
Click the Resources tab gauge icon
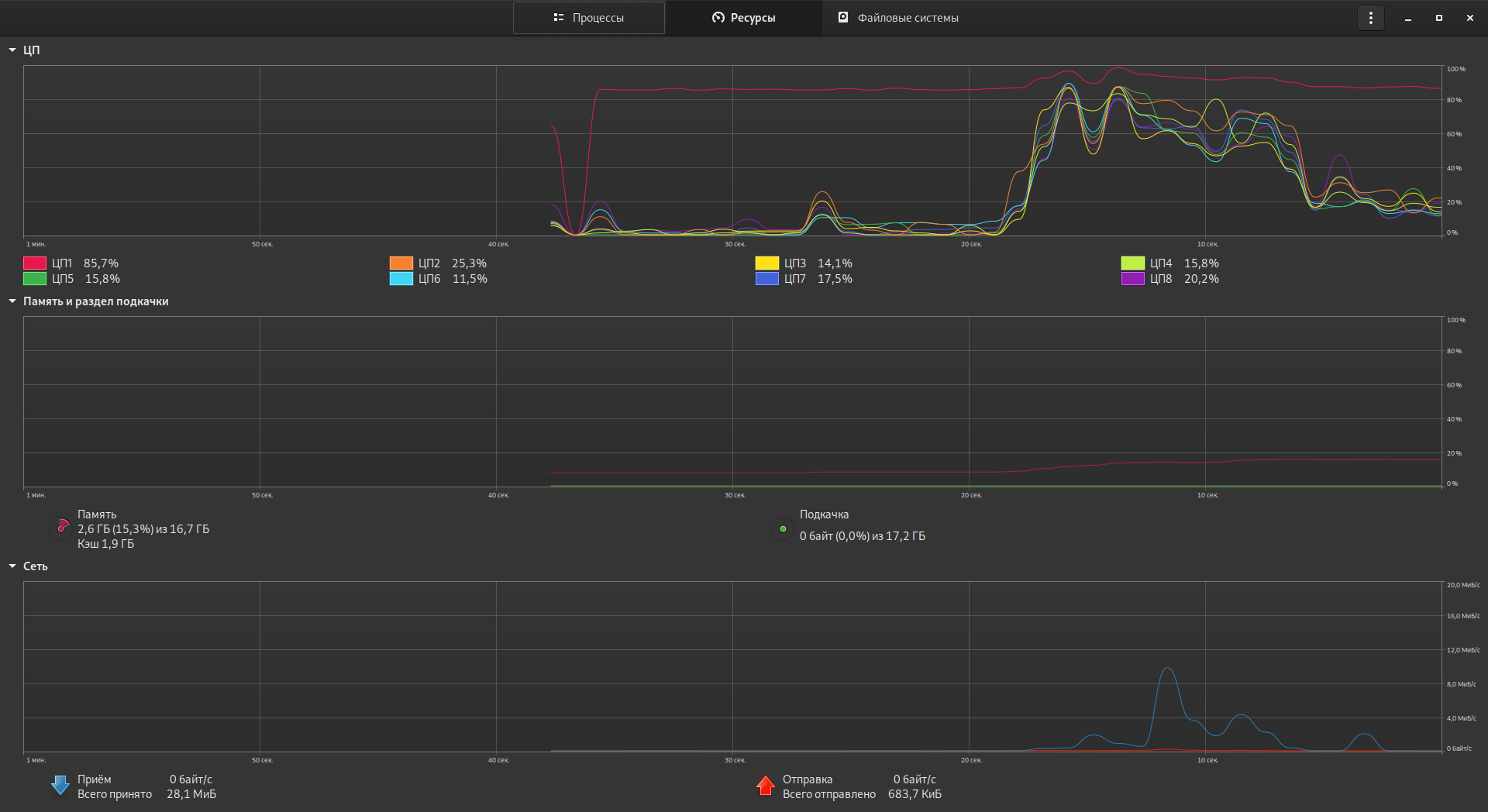pyautogui.click(x=718, y=17)
